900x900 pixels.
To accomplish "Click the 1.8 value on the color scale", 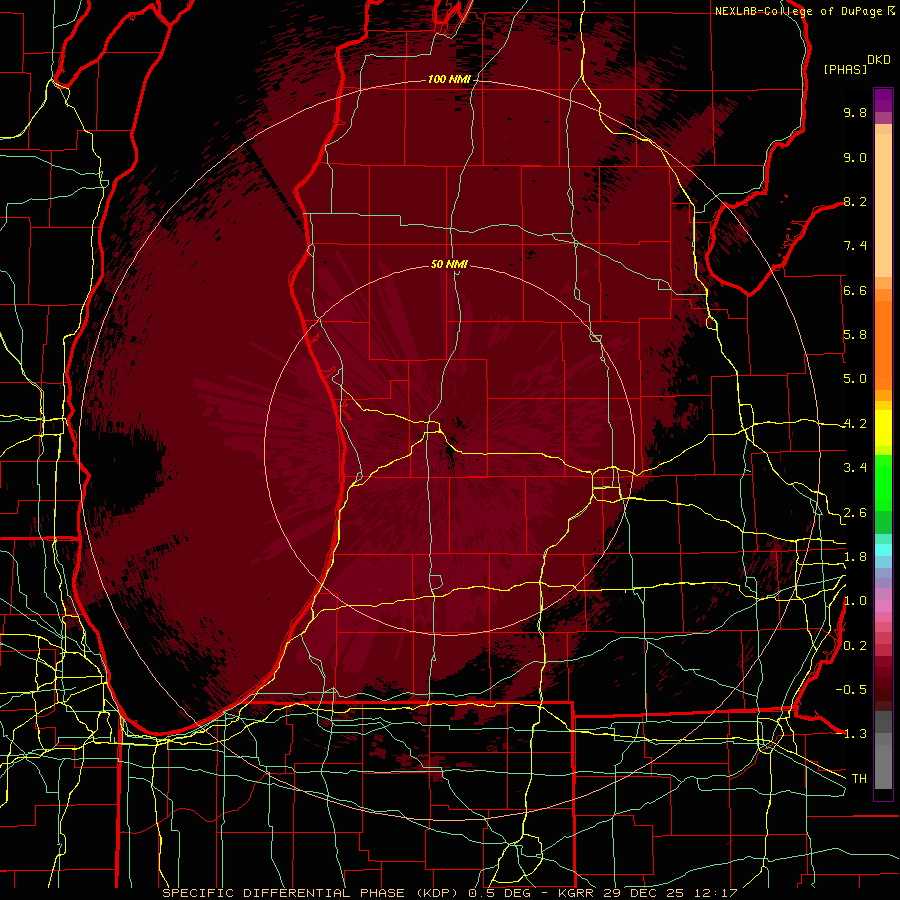I will coord(855,557).
